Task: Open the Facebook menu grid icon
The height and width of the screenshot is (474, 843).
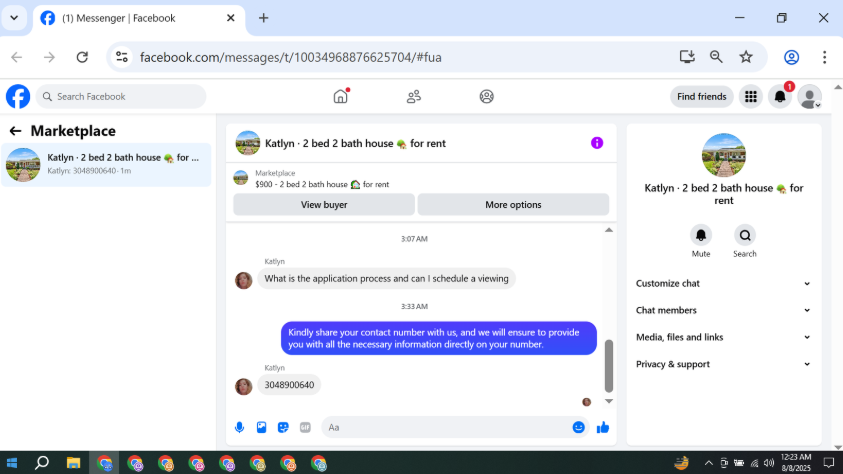Action: [x=751, y=97]
